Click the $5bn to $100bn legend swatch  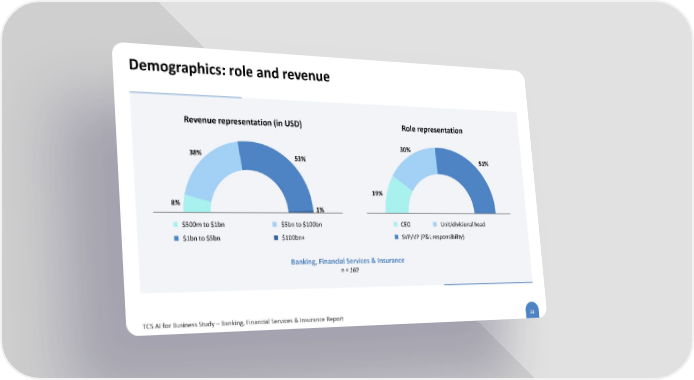coord(275,224)
